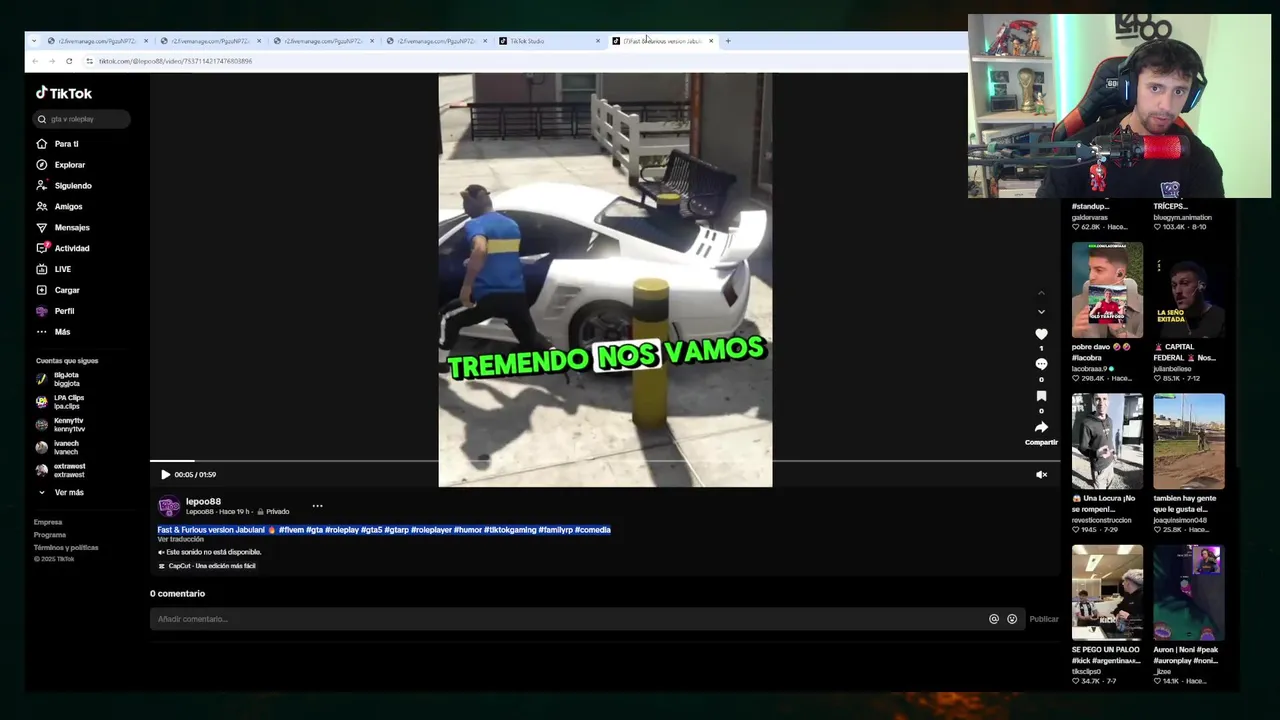Click the Añadir comentario field
The image size is (1280, 720).
570,619
